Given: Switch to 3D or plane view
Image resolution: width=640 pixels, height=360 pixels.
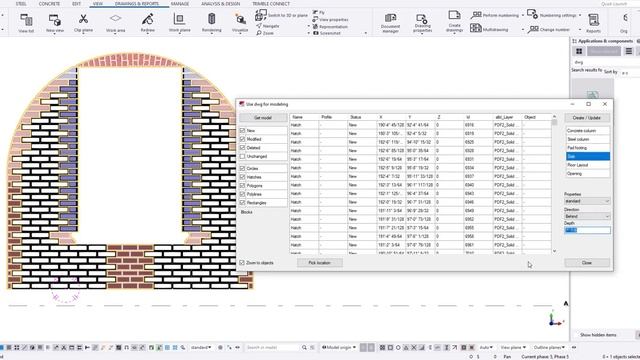Looking at the screenshot, I should point(282,15).
